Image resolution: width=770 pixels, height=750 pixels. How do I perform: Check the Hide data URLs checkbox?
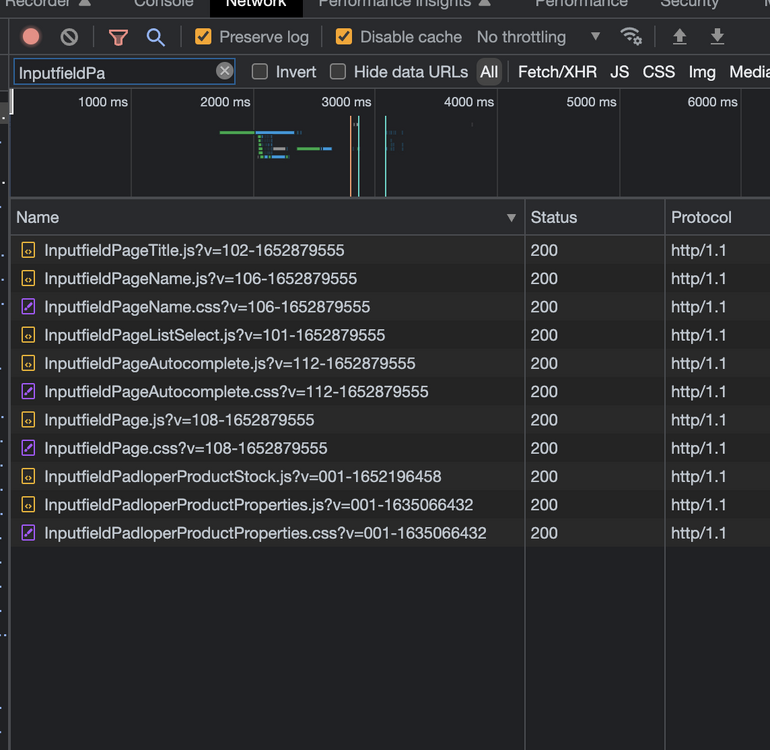pos(338,72)
